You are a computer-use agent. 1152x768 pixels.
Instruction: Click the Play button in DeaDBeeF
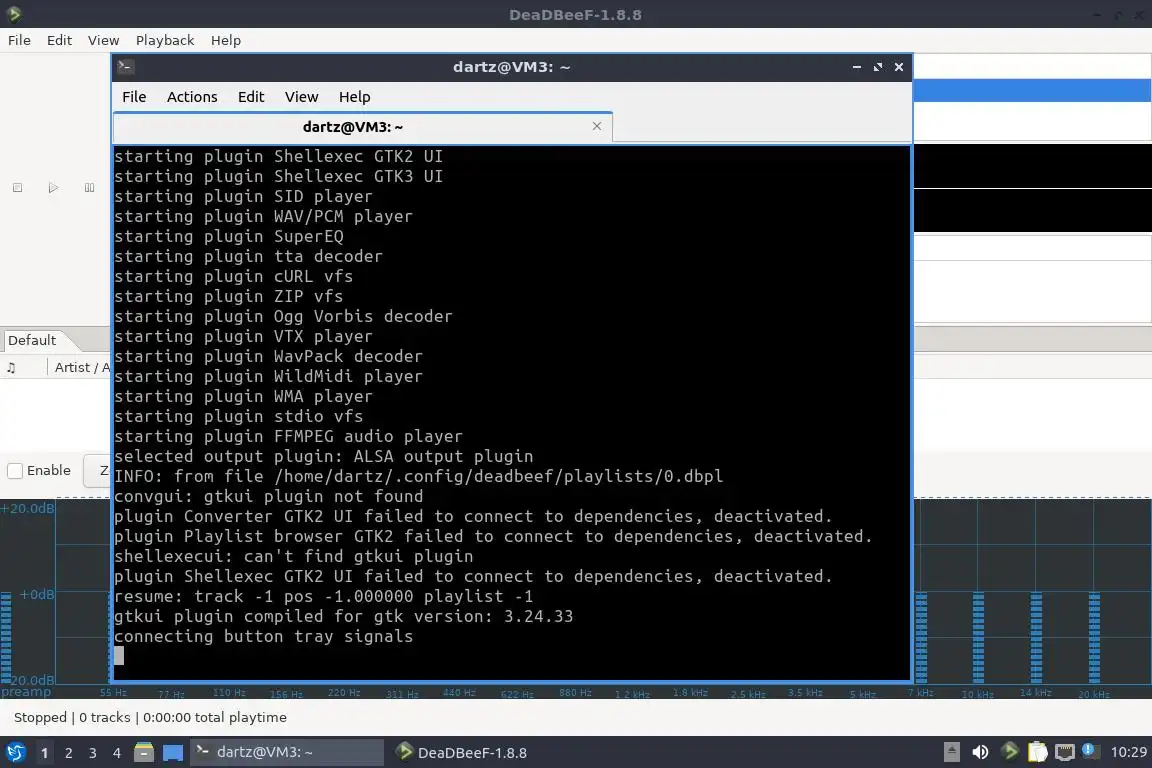point(53,188)
